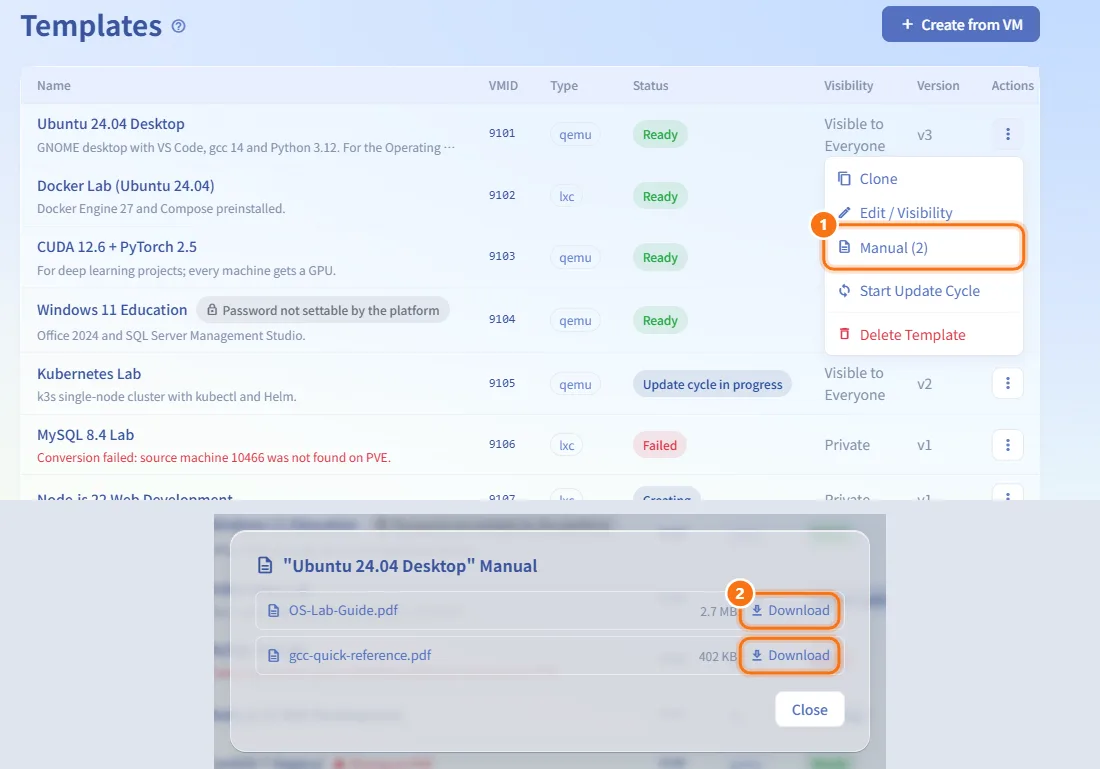The height and width of the screenshot is (769, 1100).
Task: Download the gcc-quick-reference.pdf file
Action: (x=790, y=655)
